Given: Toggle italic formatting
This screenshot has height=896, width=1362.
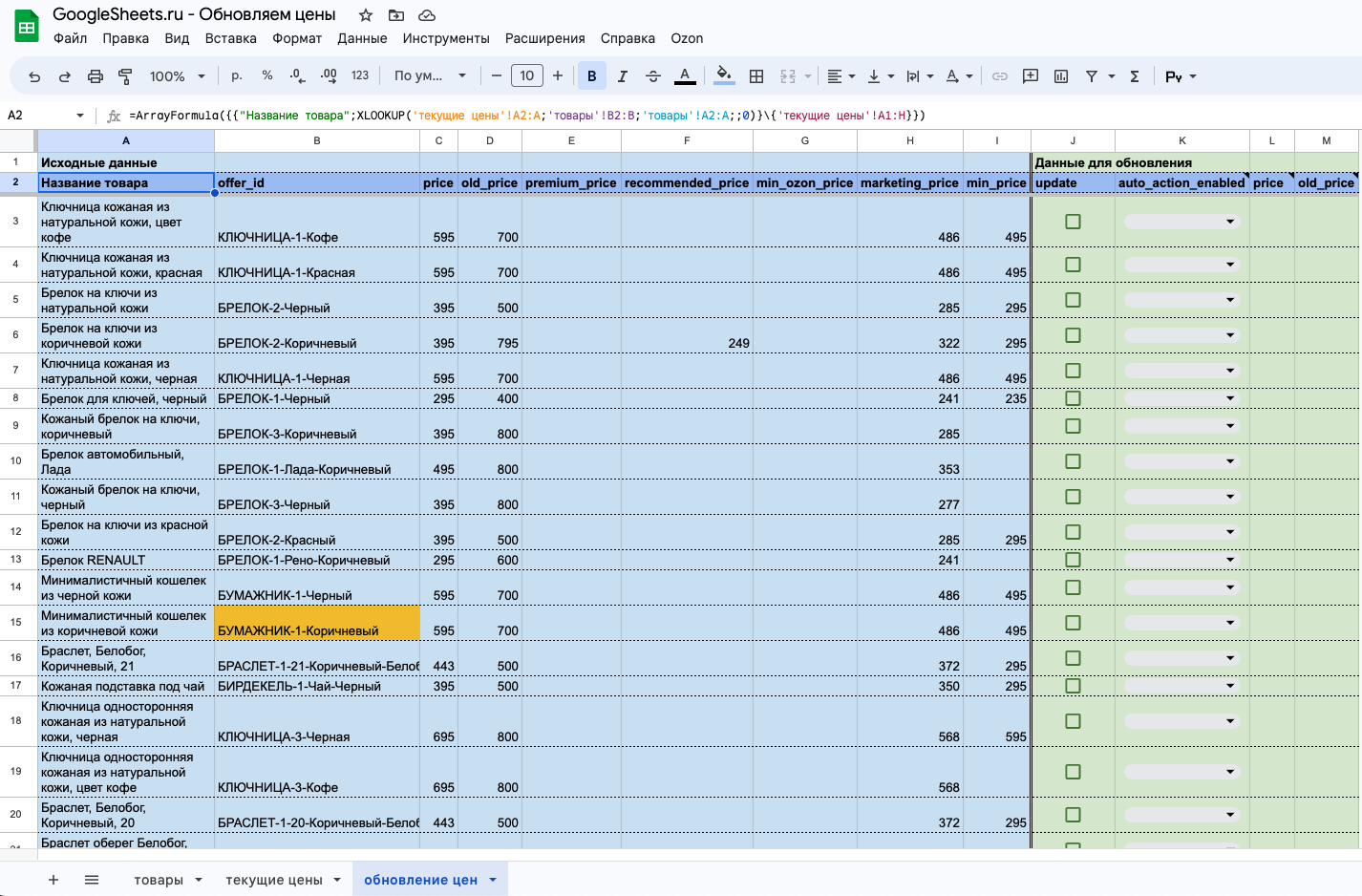Looking at the screenshot, I should pyautogui.click(x=623, y=76).
